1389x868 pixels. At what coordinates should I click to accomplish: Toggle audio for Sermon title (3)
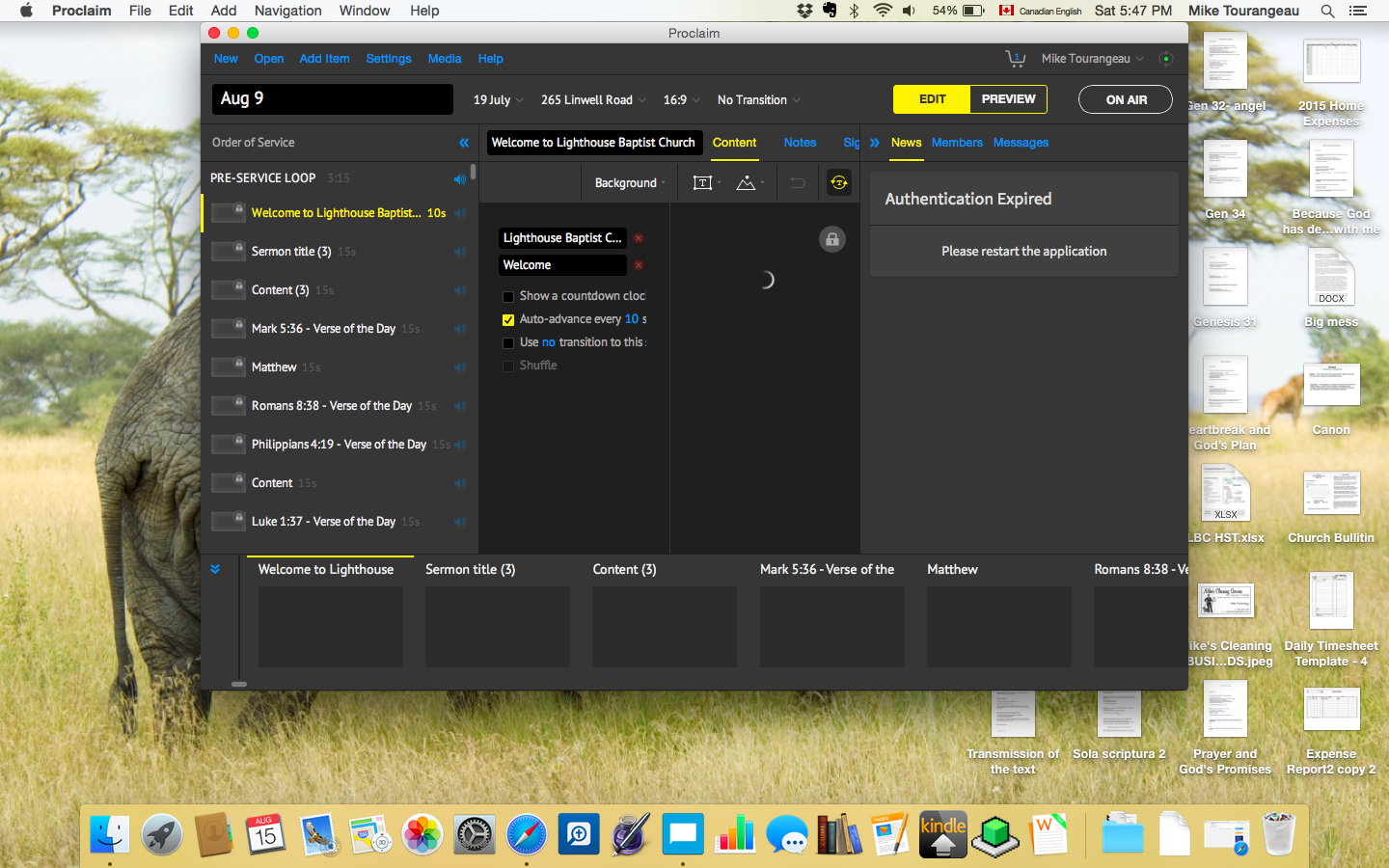click(x=460, y=252)
